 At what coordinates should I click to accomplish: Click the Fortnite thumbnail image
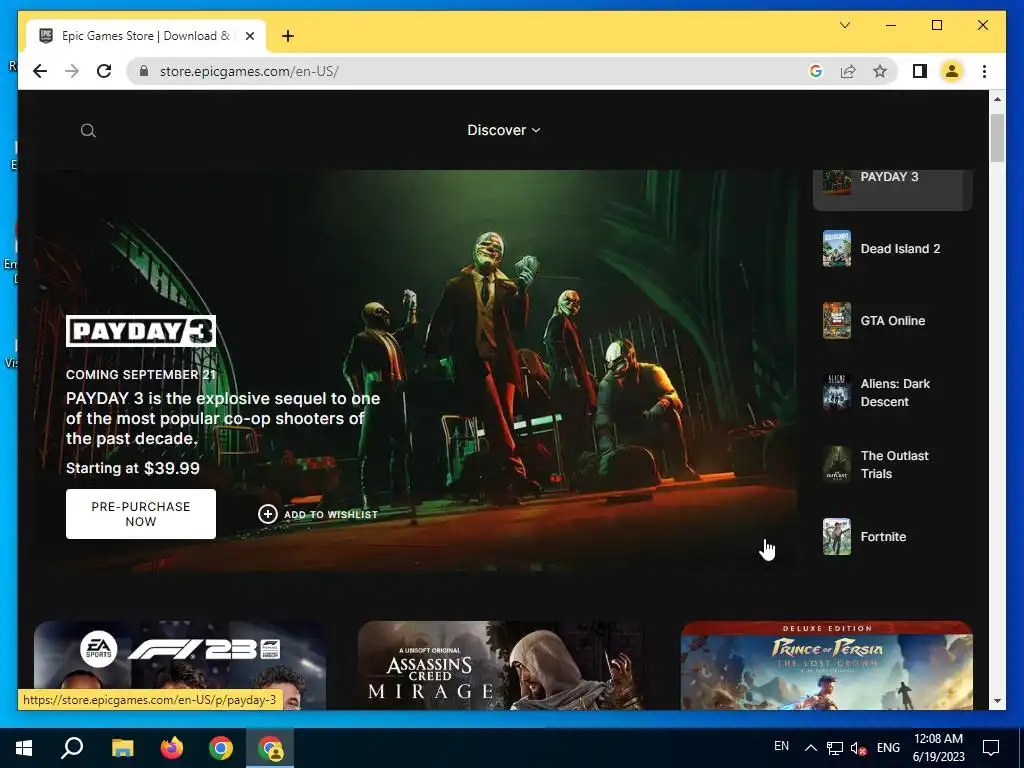(837, 536)
